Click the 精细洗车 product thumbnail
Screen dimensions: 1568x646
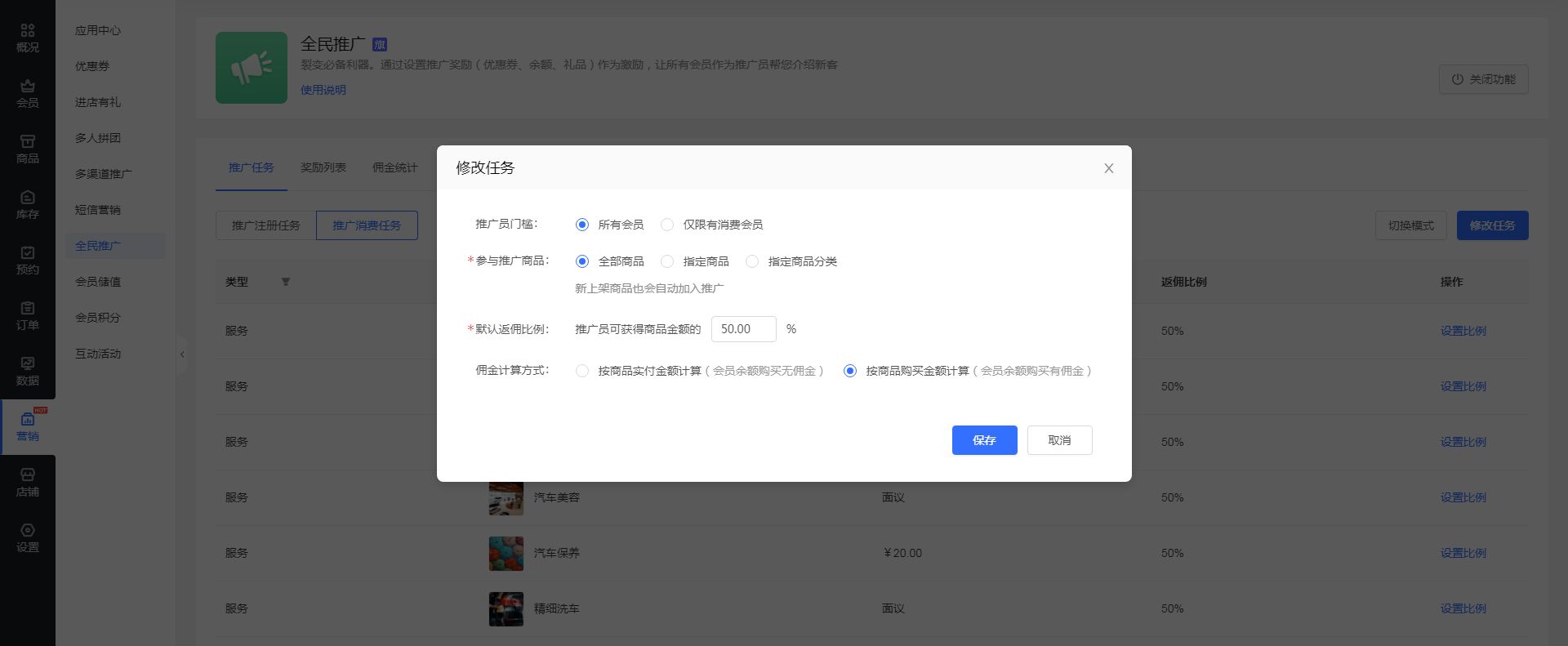tap(506, 608)
